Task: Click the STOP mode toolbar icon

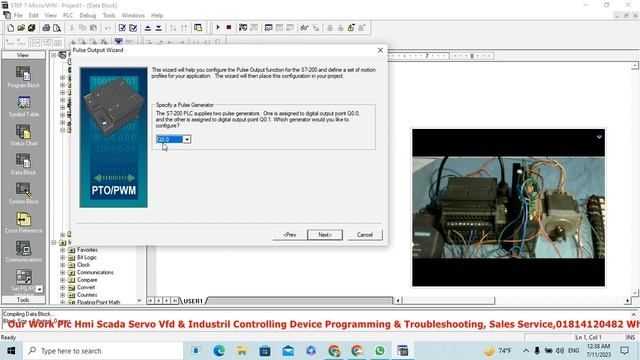Action: [x=229, y=28]
